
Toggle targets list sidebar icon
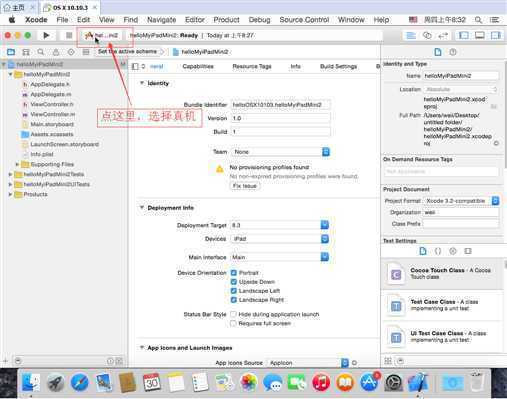click(x=135, y=66)
